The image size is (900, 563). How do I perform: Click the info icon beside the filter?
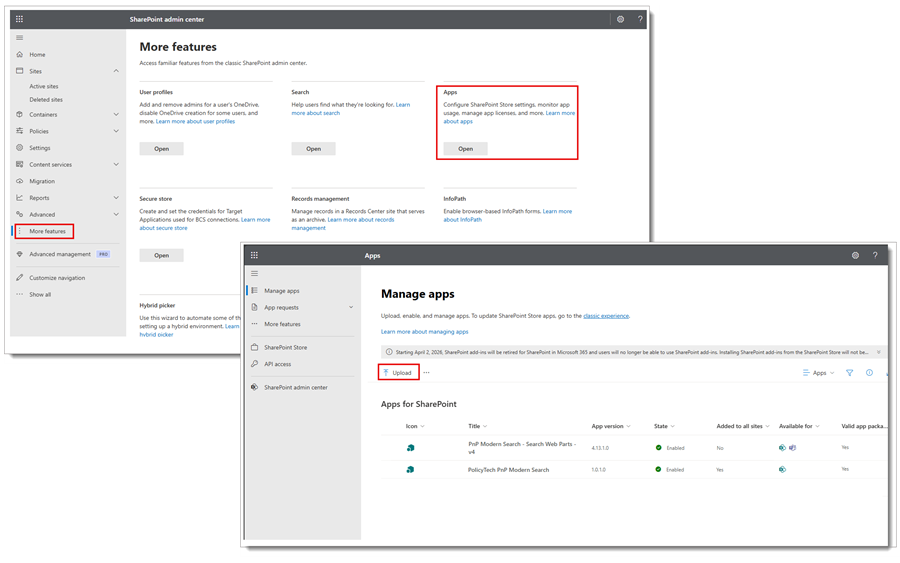pyautogui.click(x=869, y=373)
